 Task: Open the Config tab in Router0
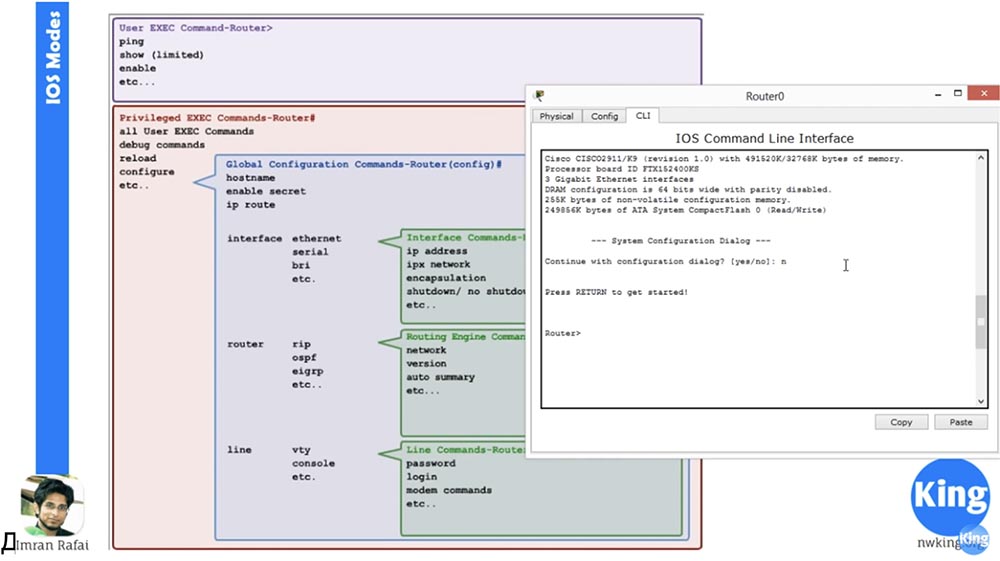pyautogui.click(x=604, y=116)
